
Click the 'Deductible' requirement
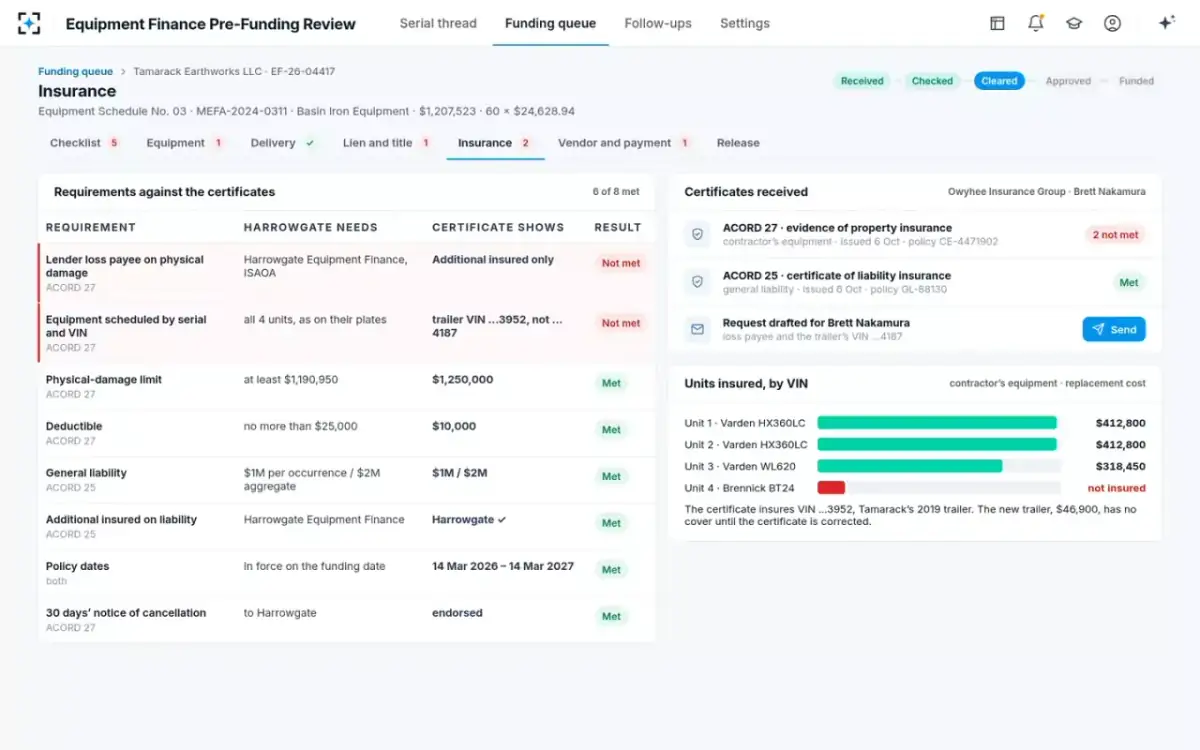pos(74,426)
